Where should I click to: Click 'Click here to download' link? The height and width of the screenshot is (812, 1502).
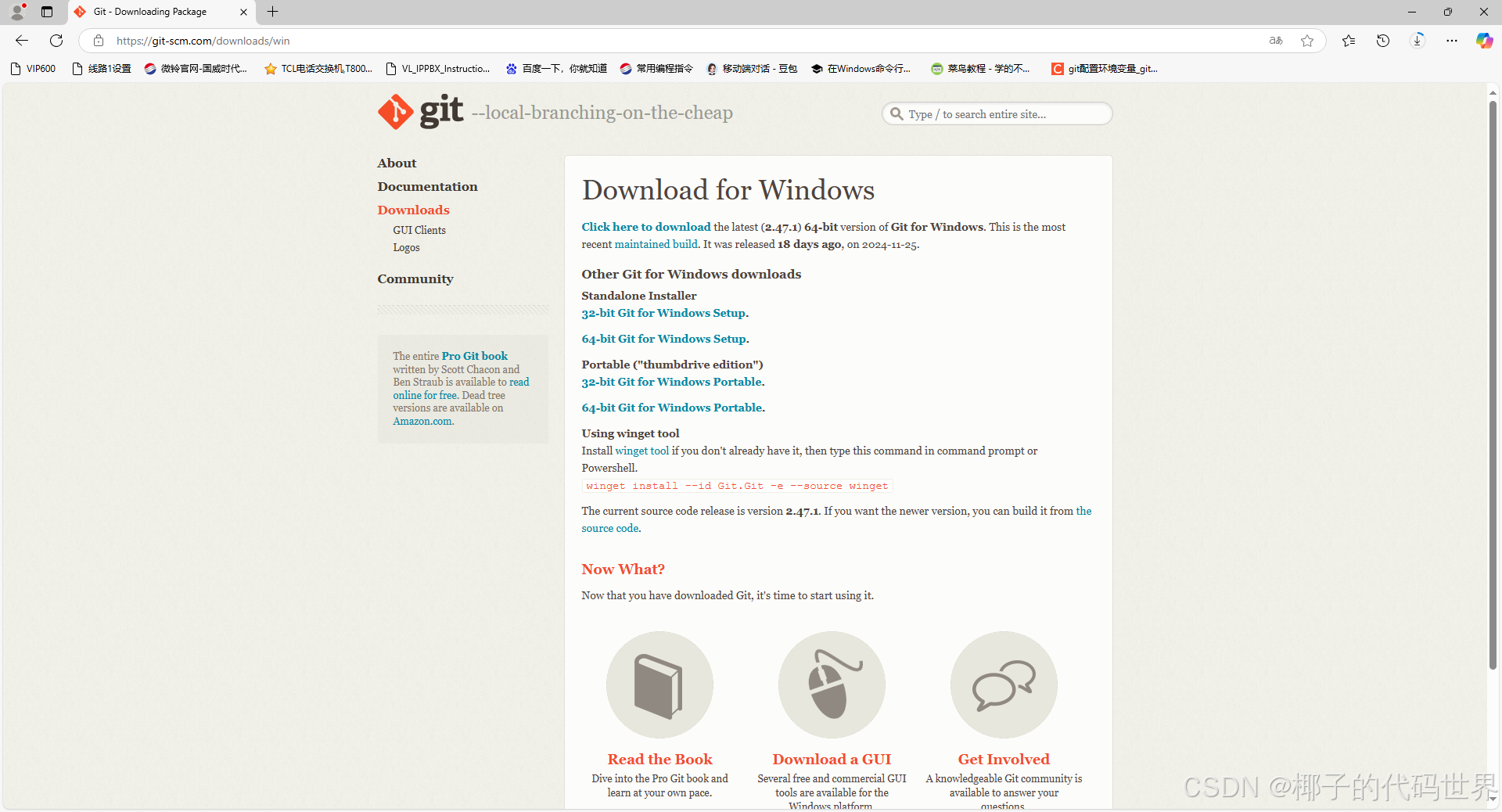(x=646, y=227)
